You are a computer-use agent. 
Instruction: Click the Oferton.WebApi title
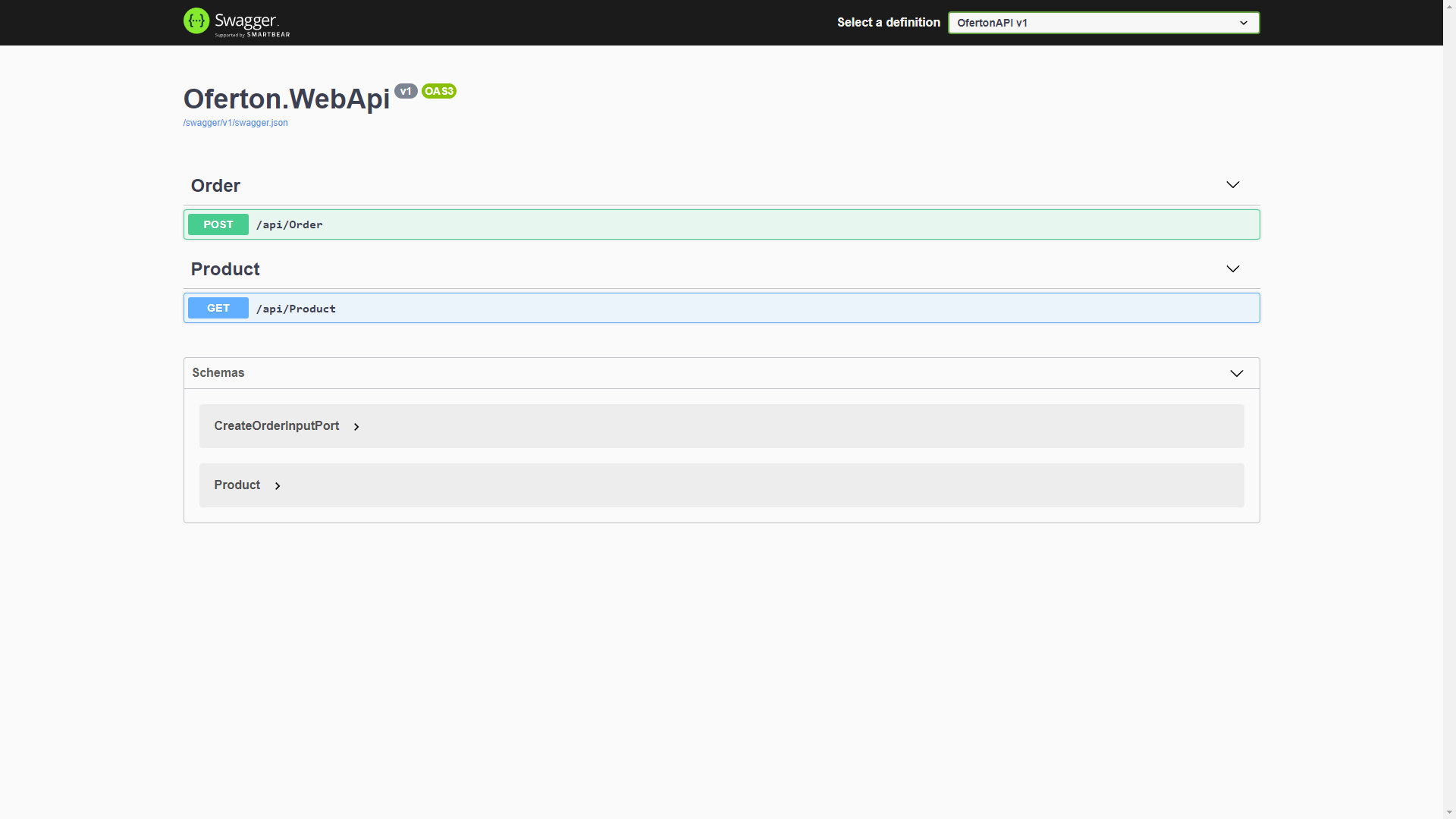pos(287,99)
